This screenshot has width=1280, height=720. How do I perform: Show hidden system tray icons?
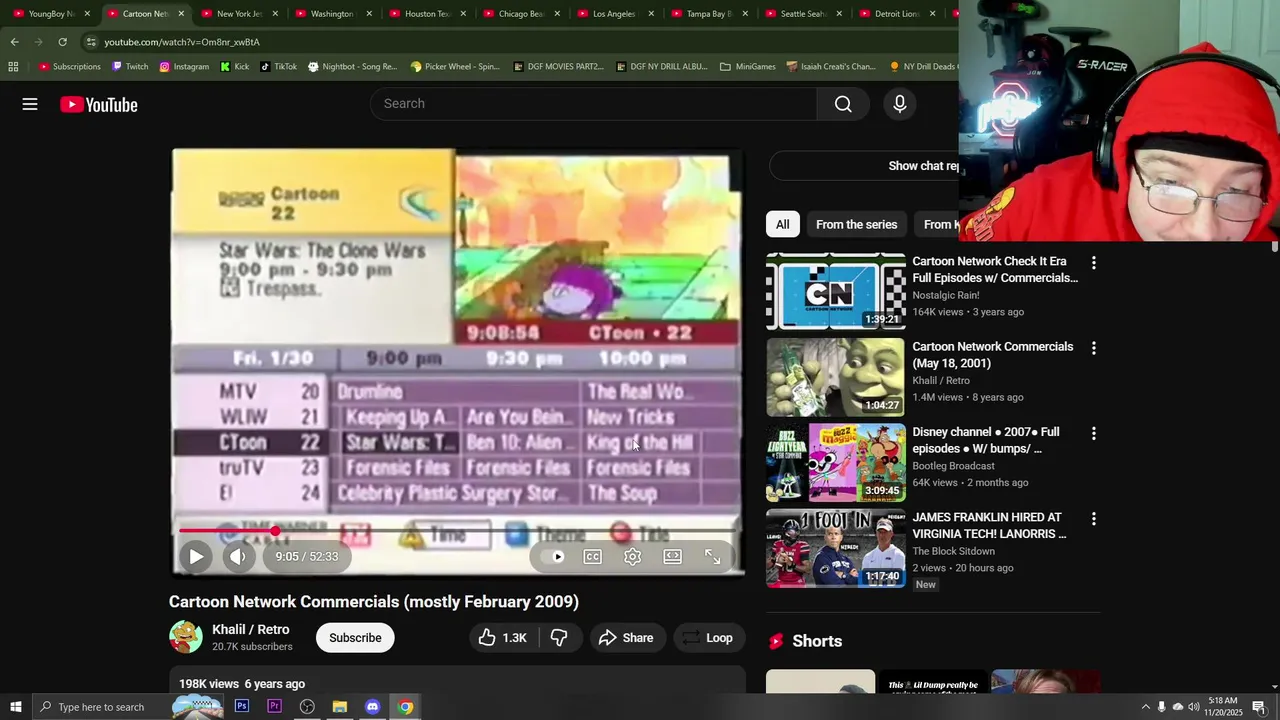[x=1145, y=707]
